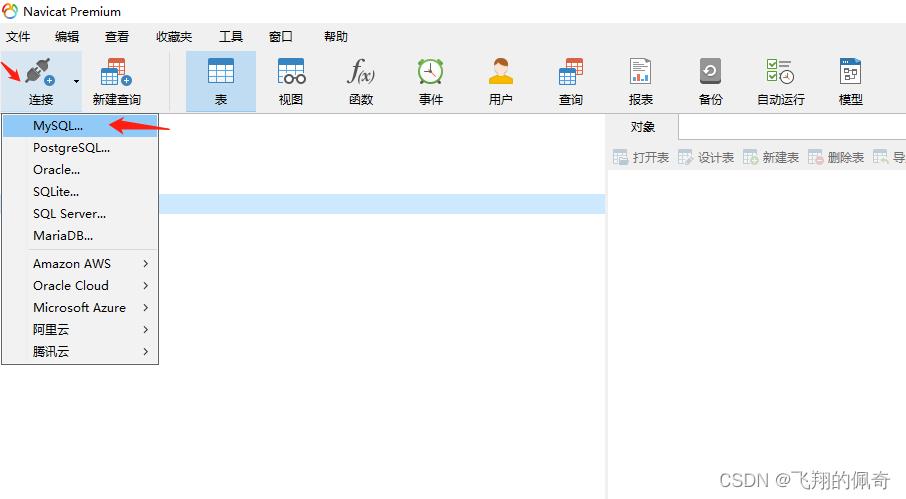Click the dropdown arrow beside Connection button
The height and width of the screenshot is (499, 906).
pos(76,81)
